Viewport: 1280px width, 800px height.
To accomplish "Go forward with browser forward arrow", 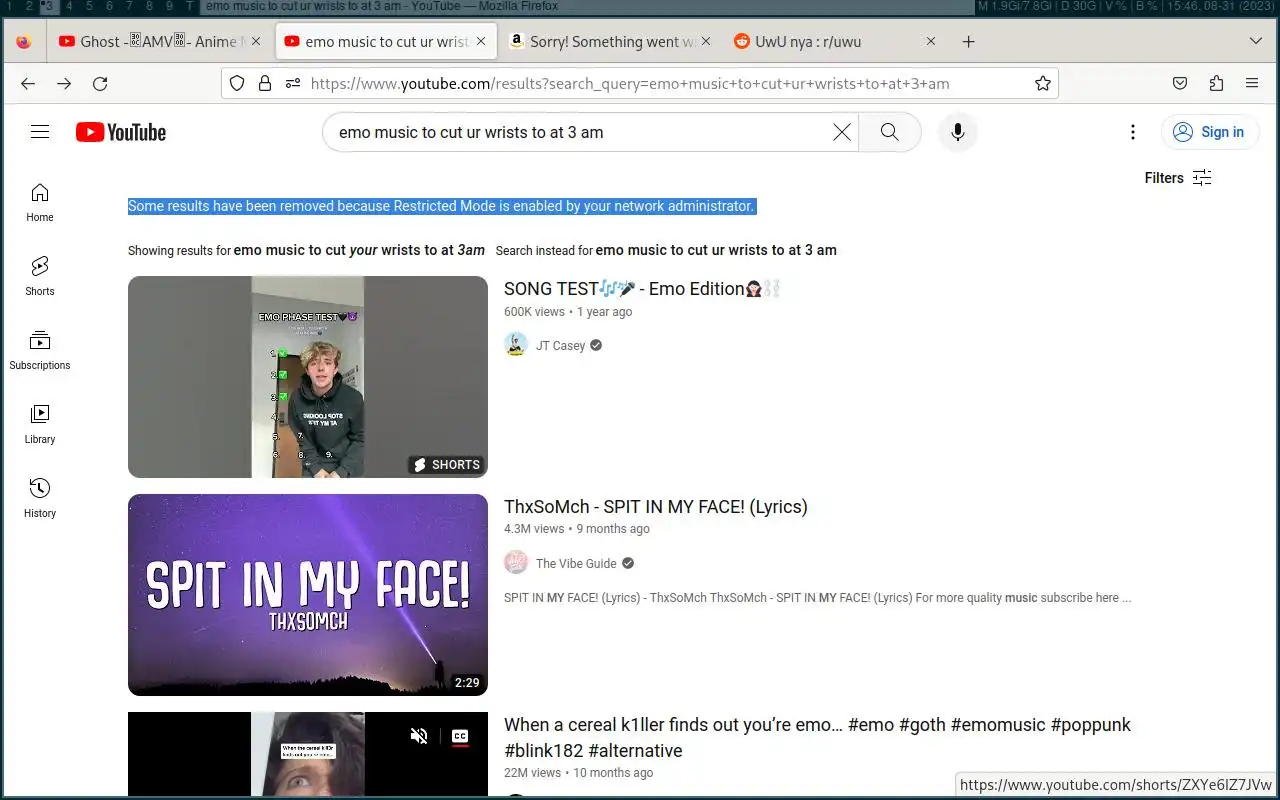I will tap(64, 84).
